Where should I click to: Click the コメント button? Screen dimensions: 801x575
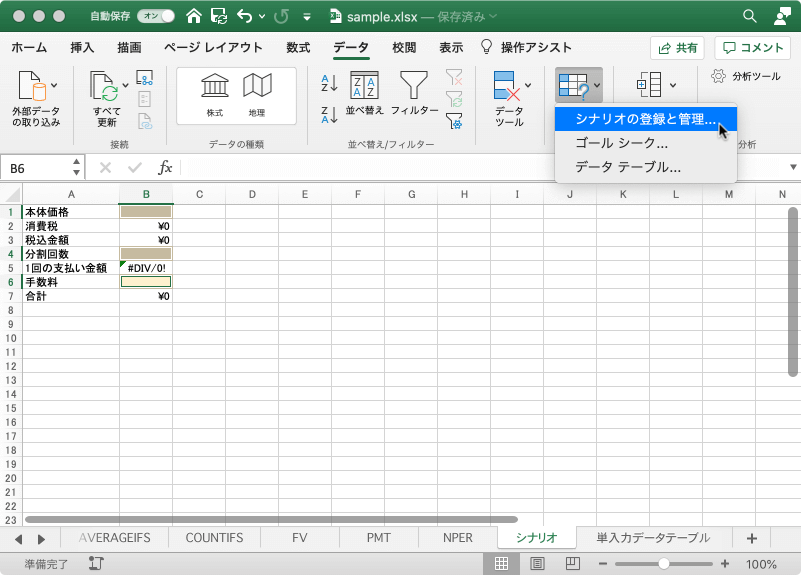(753, 48)
